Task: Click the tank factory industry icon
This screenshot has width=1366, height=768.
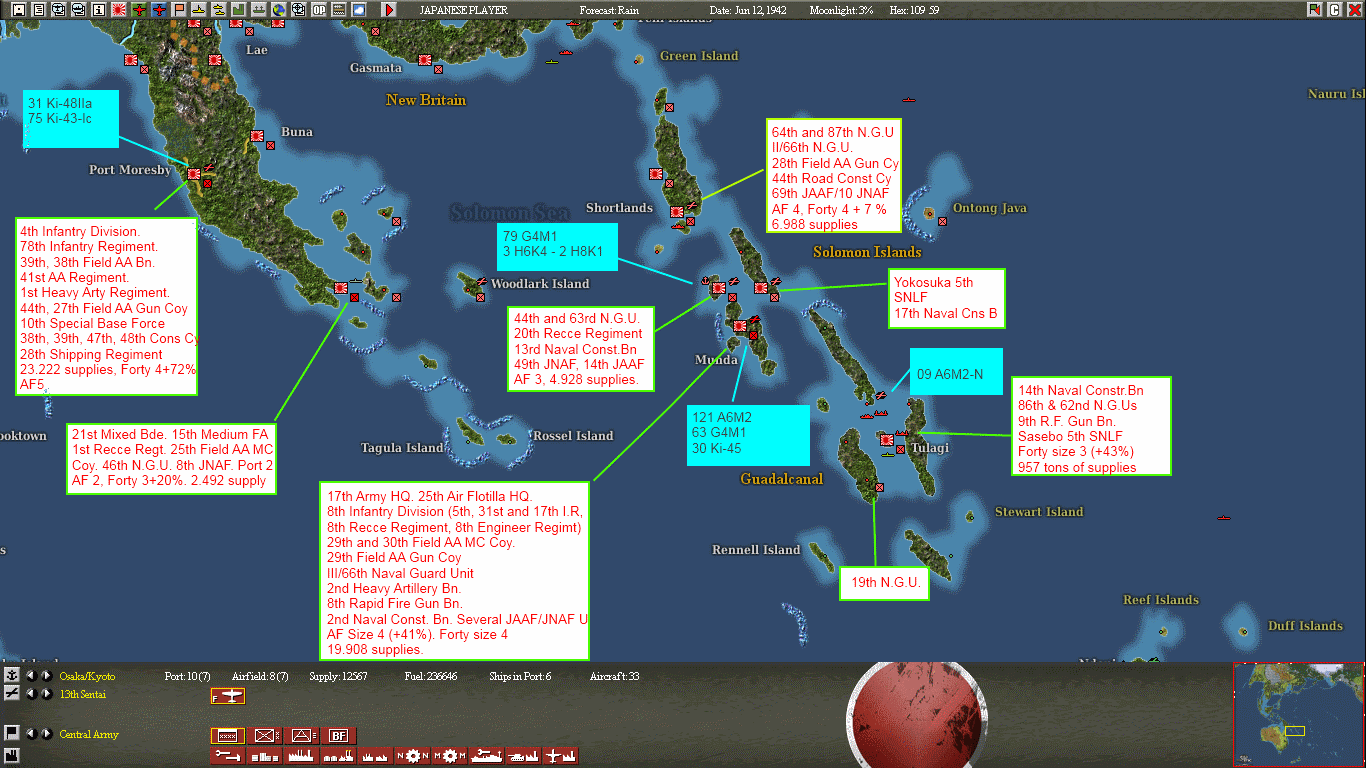Action: [x=522, y=756]
